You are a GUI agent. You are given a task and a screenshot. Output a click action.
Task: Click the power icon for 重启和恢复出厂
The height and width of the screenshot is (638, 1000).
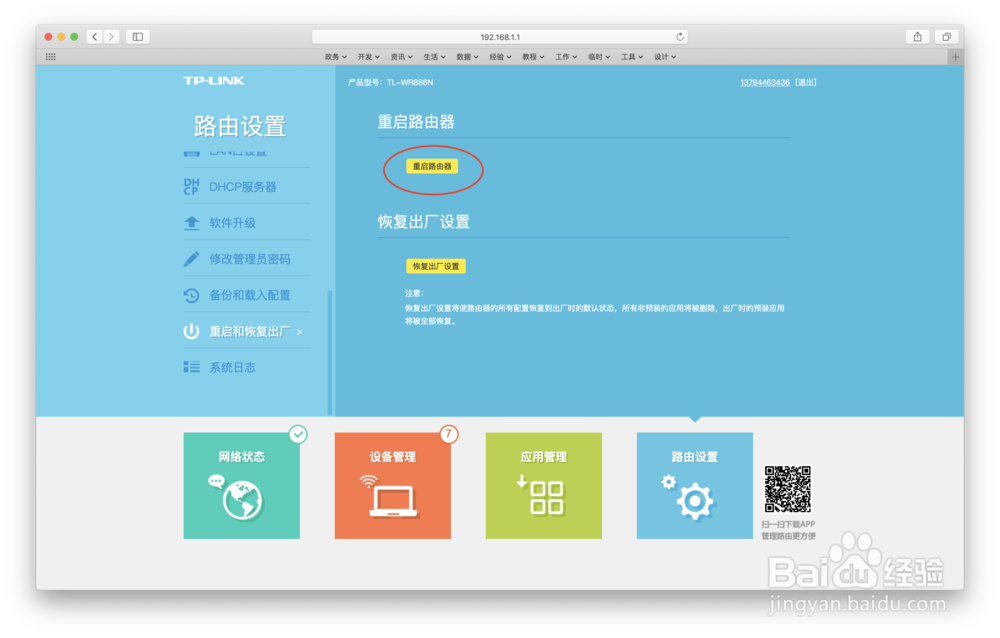click(191, 331)
